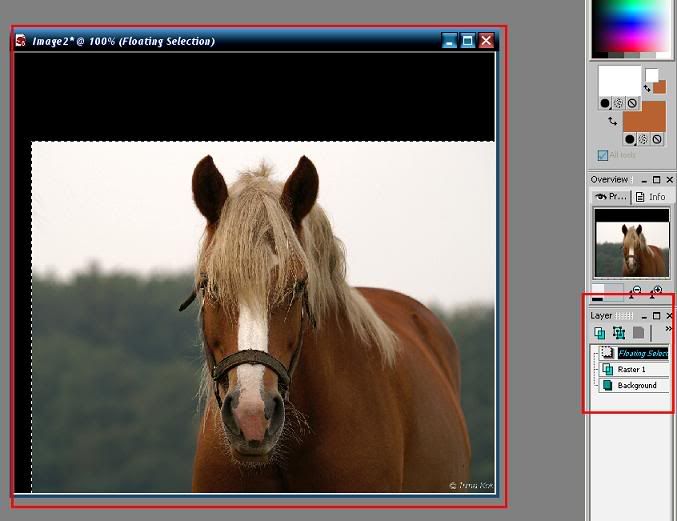Screen dimensions: 677x521
Task: Click the Raster 1 layer type icon
Action: [607, 369]
